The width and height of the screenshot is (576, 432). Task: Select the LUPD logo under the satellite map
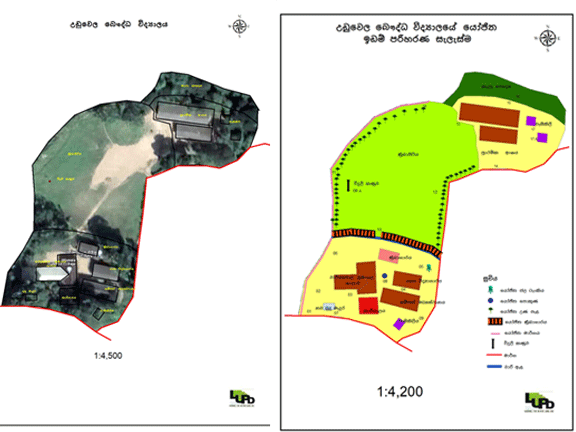pyautogui.click(x=242, y=398)
